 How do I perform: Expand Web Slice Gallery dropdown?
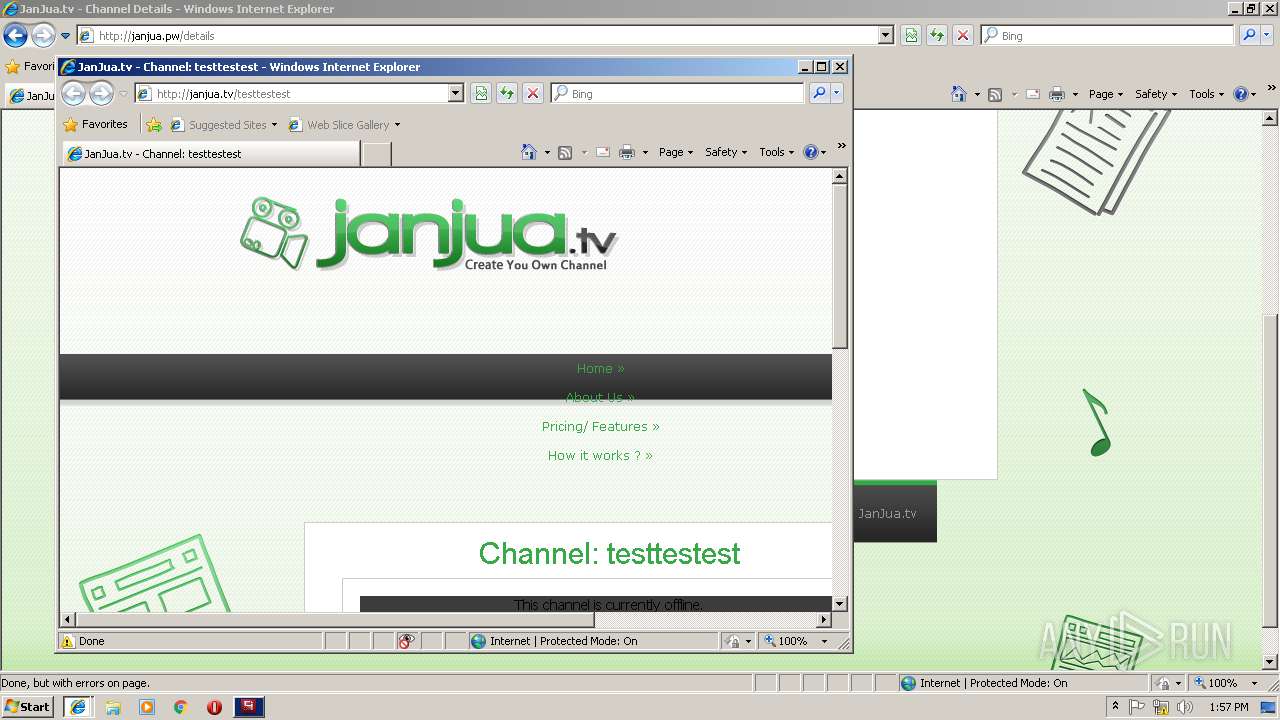point(397,125)
